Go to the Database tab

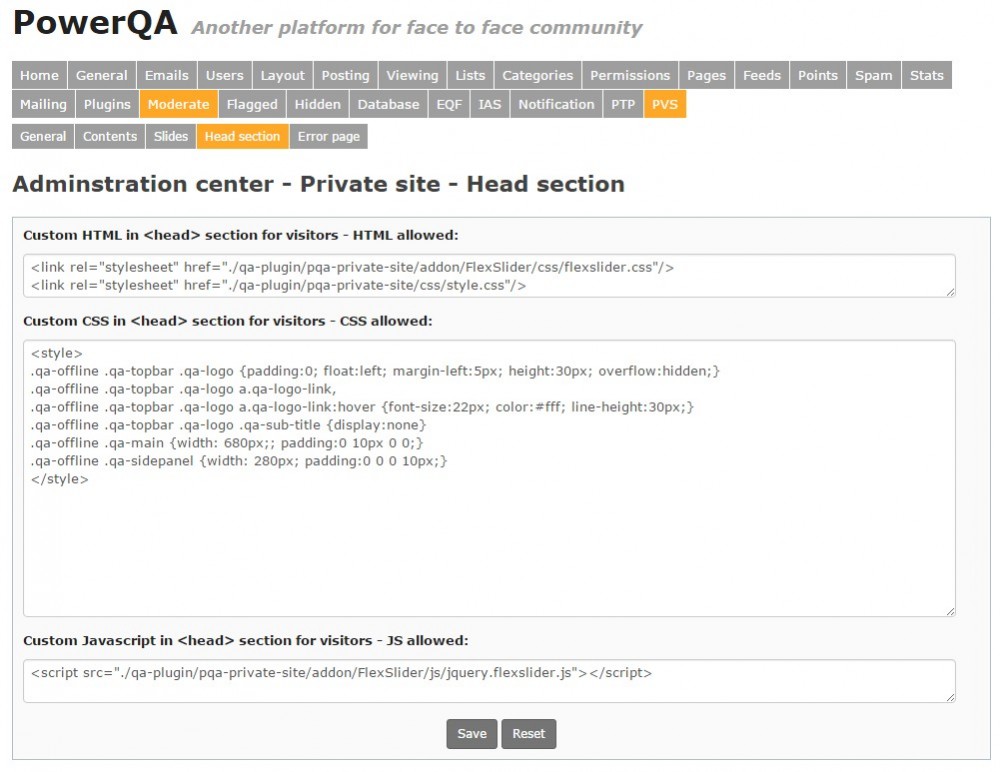coord(388,104)
